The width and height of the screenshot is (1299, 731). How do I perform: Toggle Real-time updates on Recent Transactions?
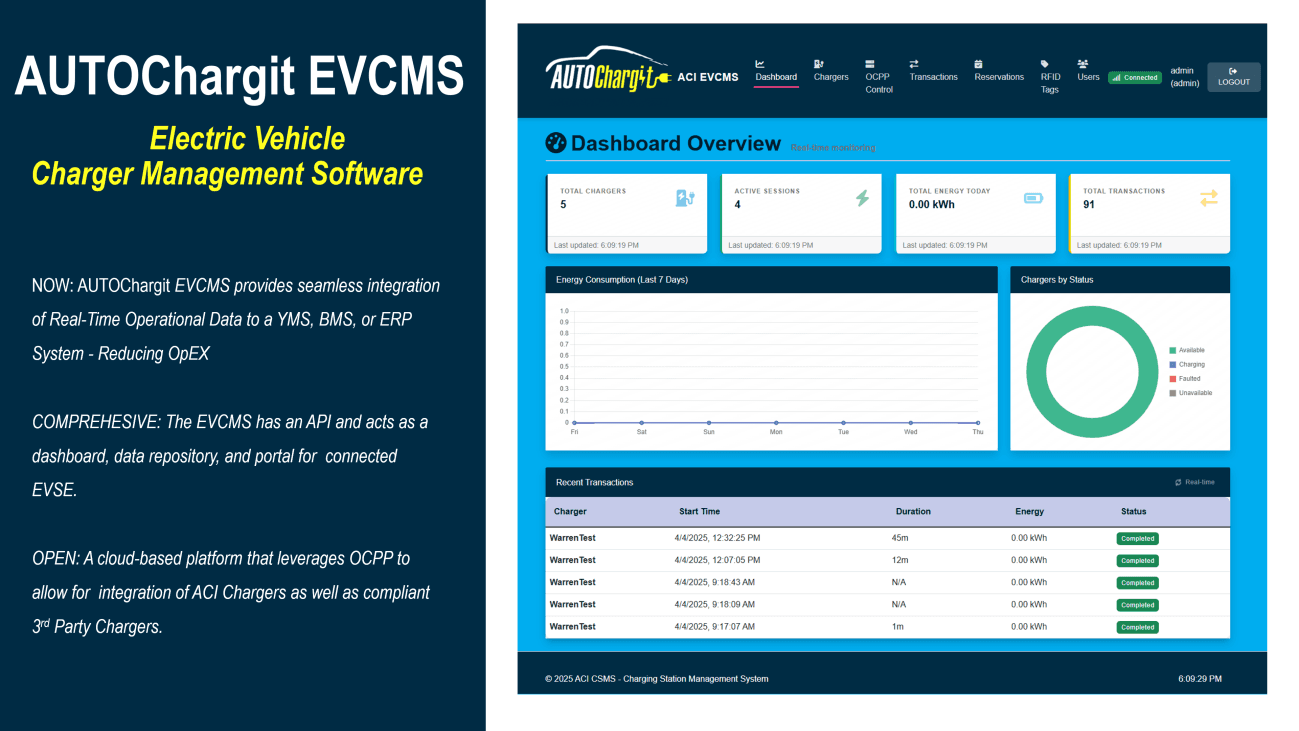[x=1195, y=481]
